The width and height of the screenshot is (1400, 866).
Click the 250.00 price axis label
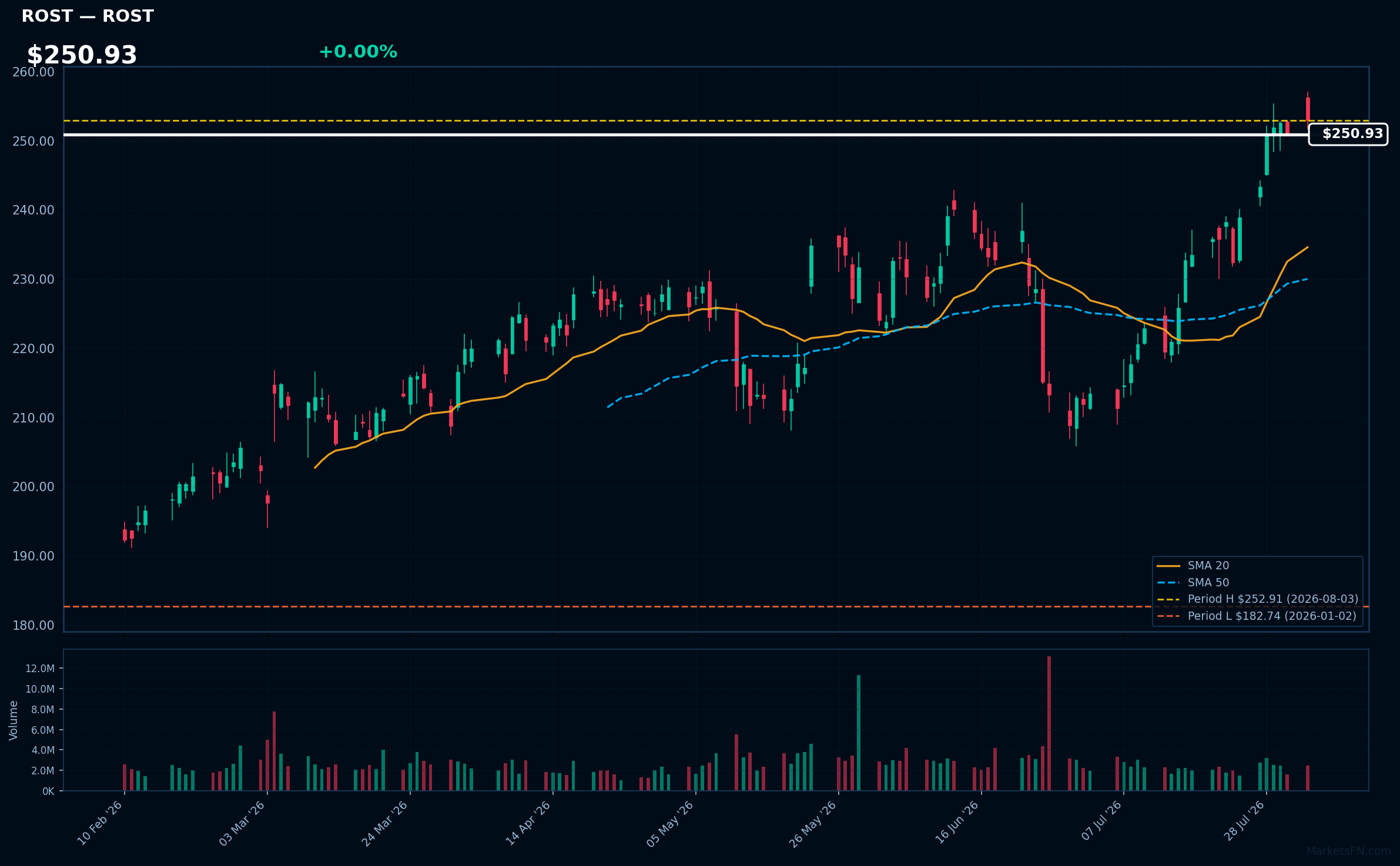pos(34,142)
